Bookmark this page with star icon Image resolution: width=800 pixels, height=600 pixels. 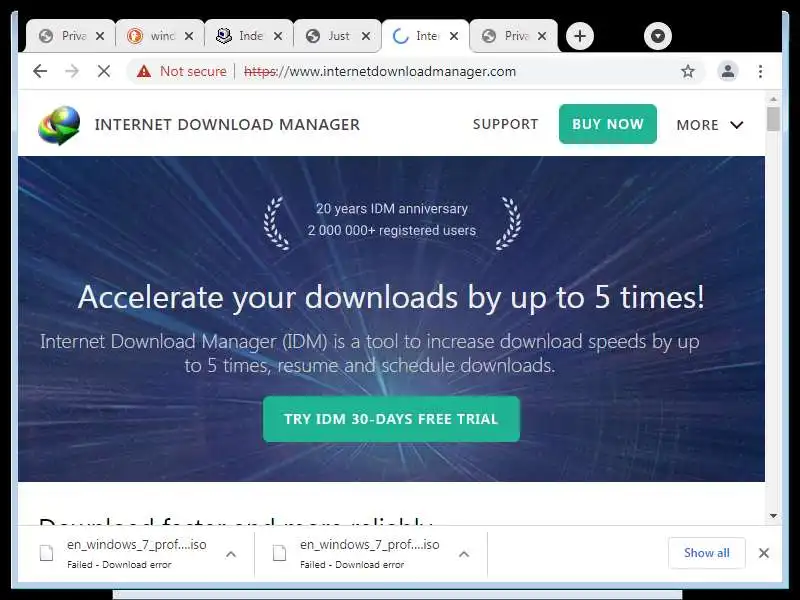pos(688,71)
